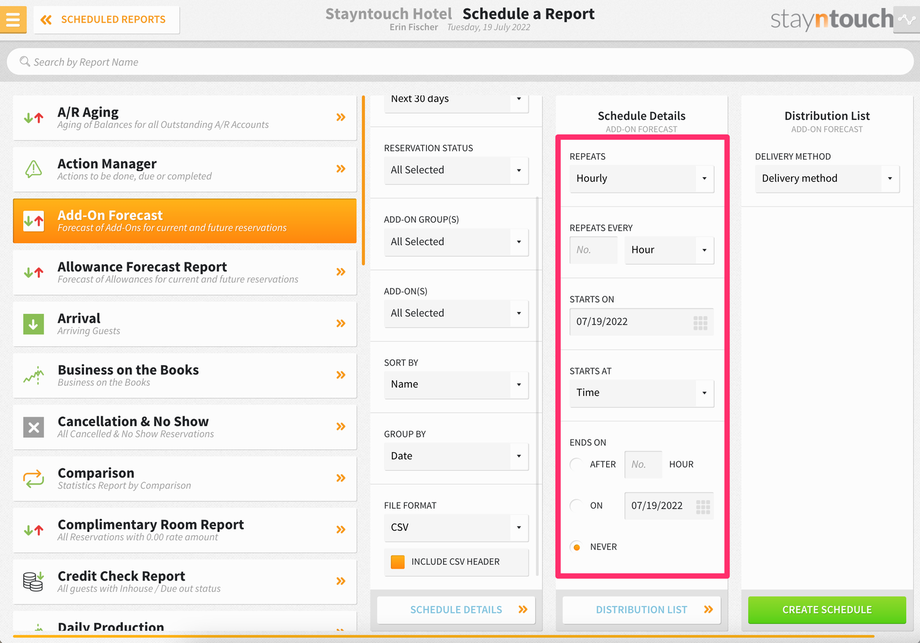920x643 pixels.
Task: Open the Sort By Name dropdown
Action: click(x=456, y=385)
